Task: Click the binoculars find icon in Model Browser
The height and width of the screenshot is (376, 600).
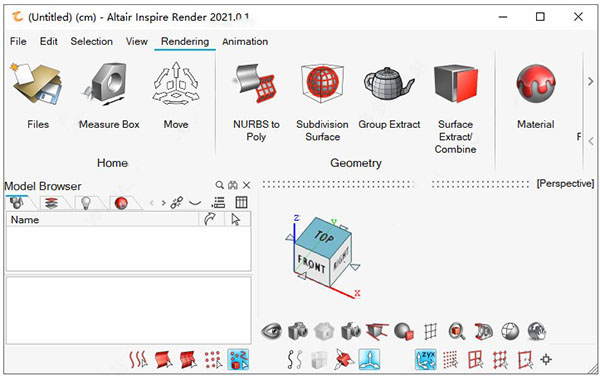Action: 233,185
